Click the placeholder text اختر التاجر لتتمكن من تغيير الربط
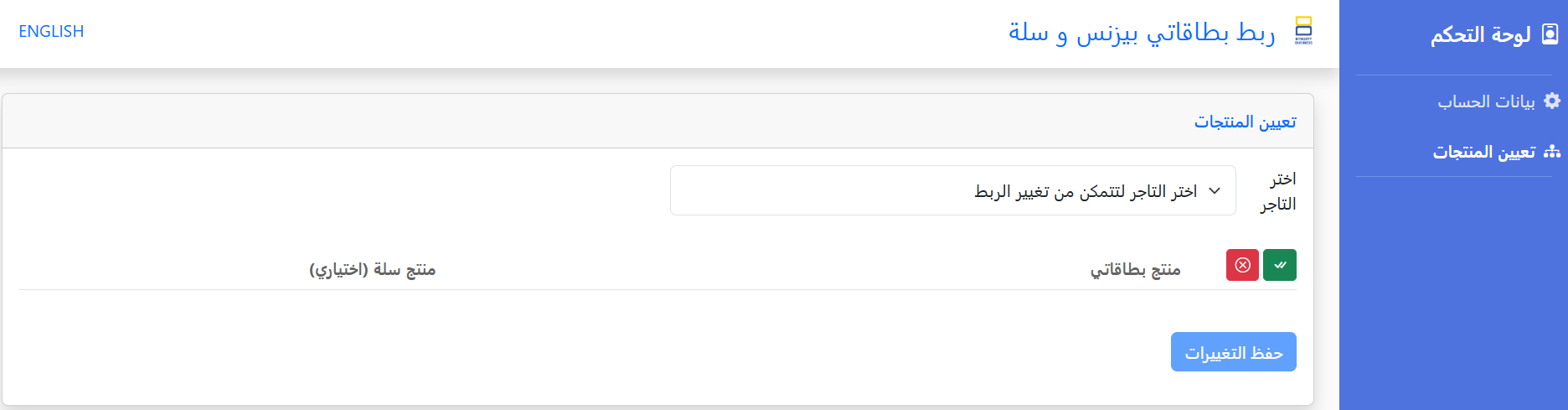1568x410 pixels. coord(1086,191)
